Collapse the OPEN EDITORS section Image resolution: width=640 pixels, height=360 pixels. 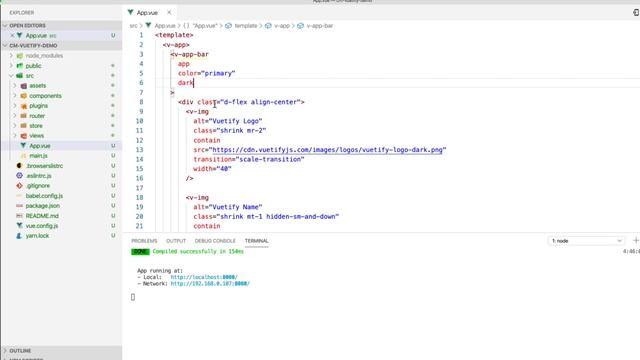tap(5, 25)
